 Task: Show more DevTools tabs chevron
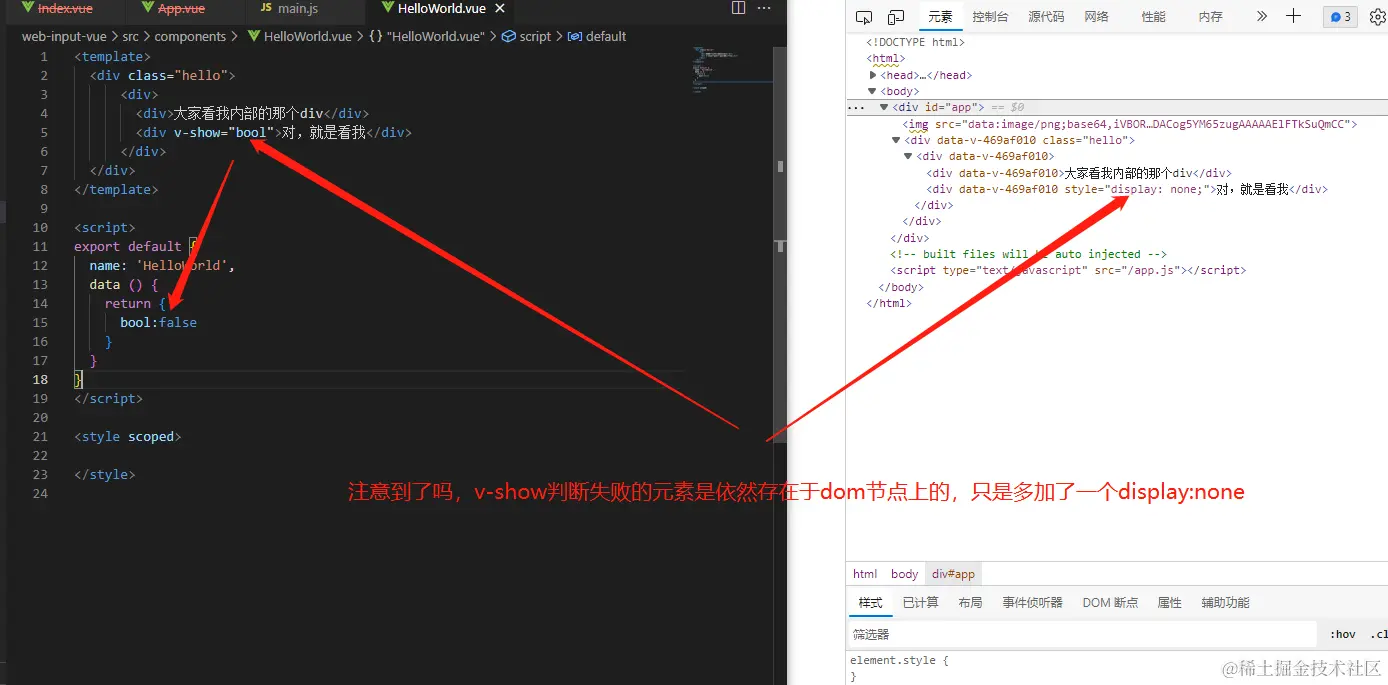tap(1262, 16)
